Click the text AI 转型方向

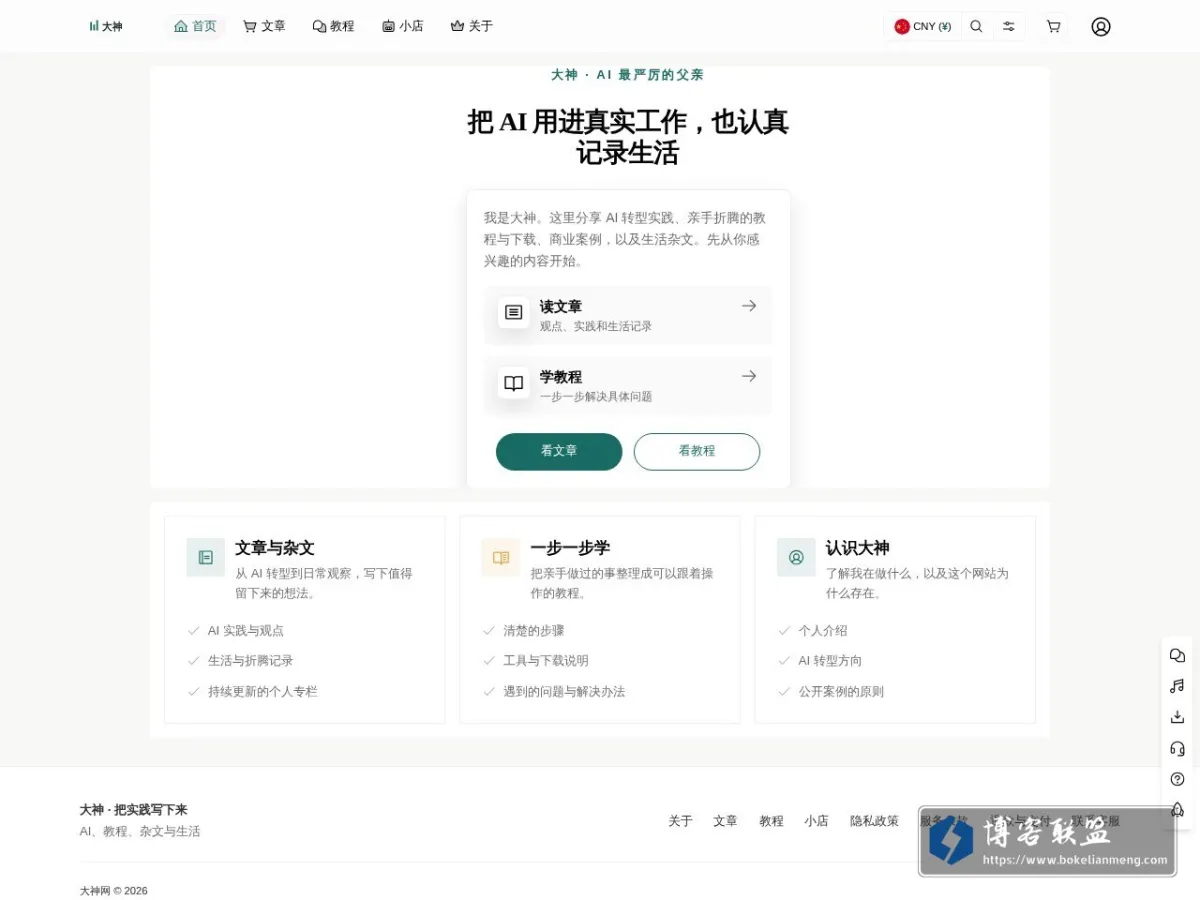pos(830,661)
